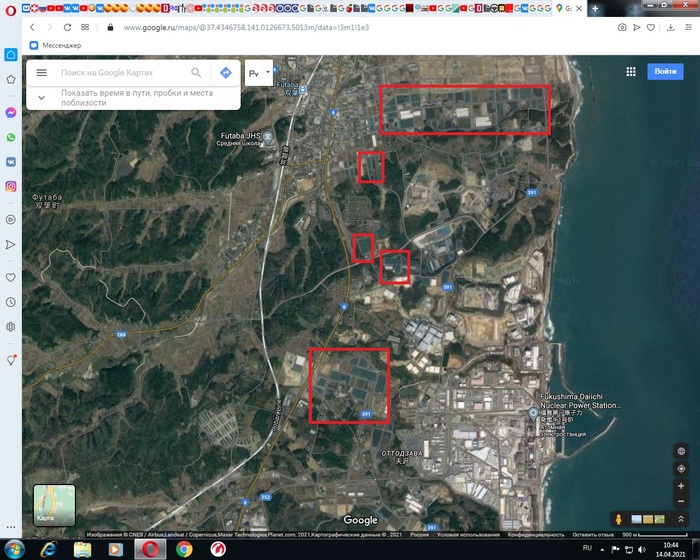700x560 pixels.
Task: Switch to default map layer thumbnail
Action: point(54,505)
